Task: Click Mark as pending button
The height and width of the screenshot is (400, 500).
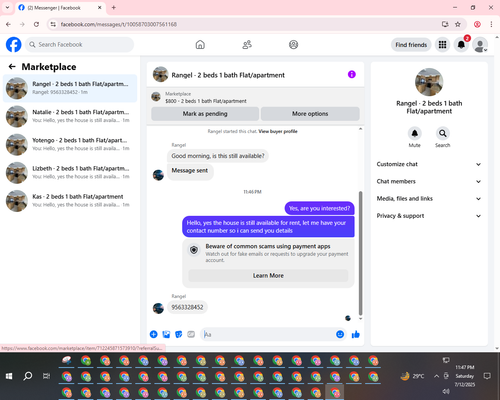Action: point(205,114)
